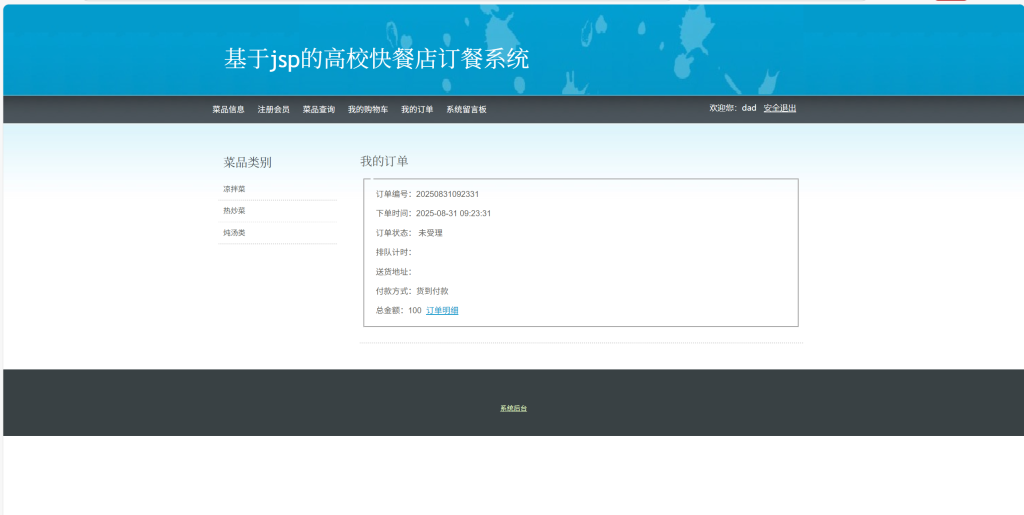
Task: Click order time 2025-08-31 09:23:31
Action: (x=453, y=213)
